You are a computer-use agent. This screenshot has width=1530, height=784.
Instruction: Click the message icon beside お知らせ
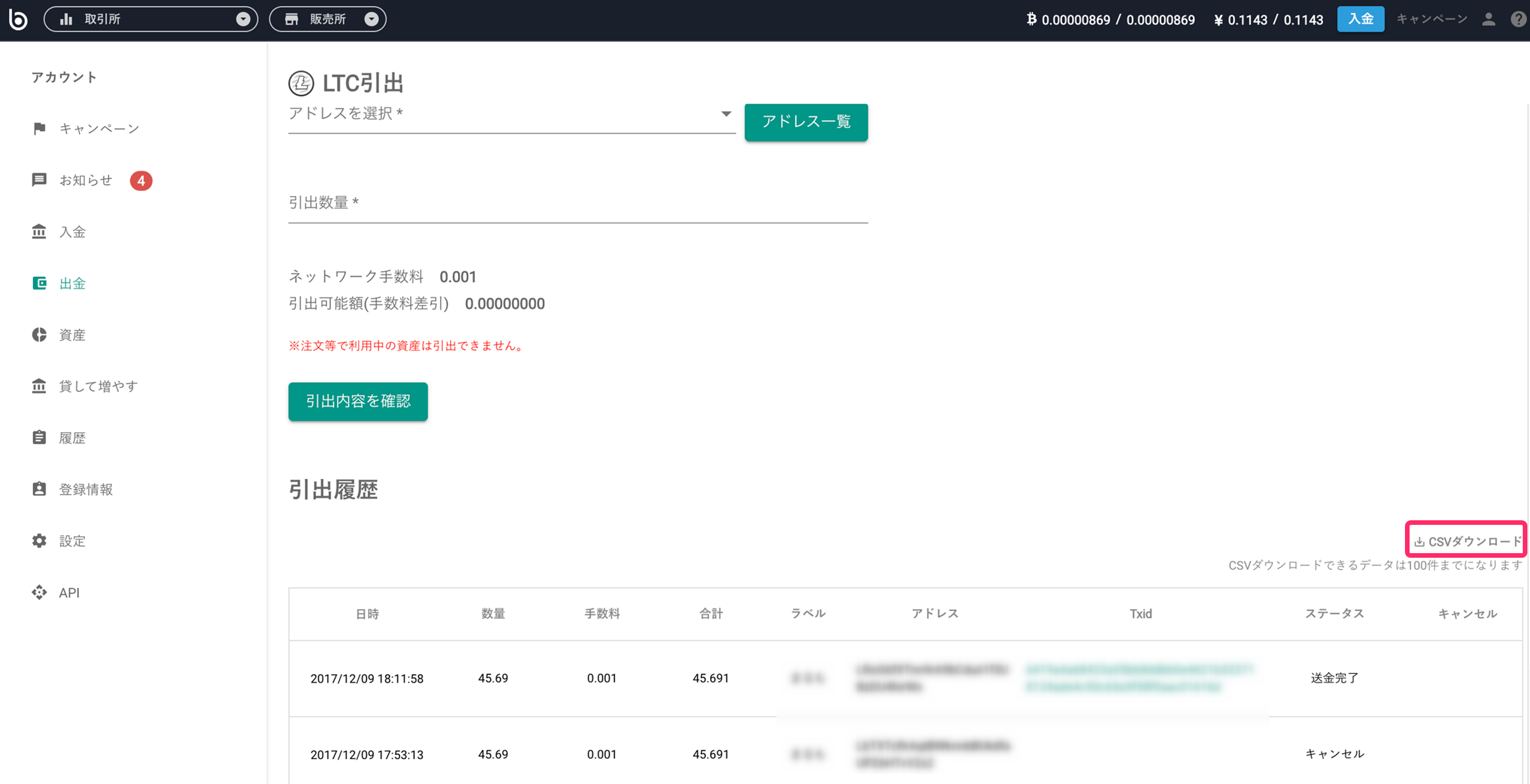[39, 180]
